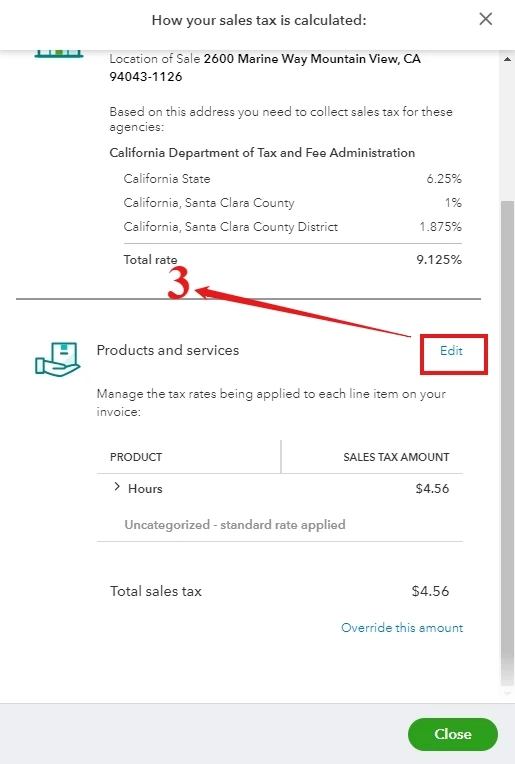This screenshot has width=515, height=764.
Task: Click the Hours product name
Action: pos(145,489)
